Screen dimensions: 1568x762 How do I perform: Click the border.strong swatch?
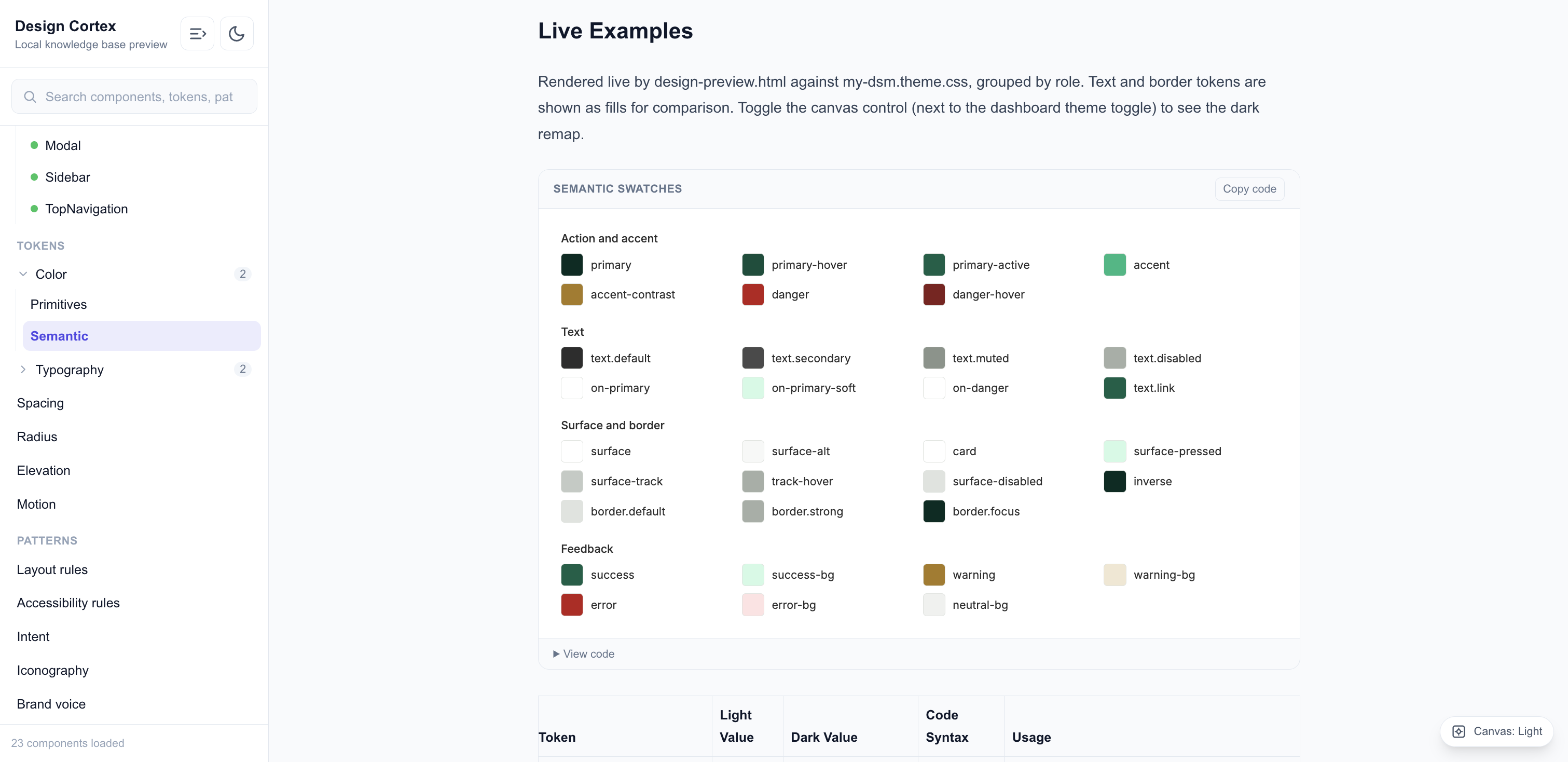pyautogui.click(x=753, y=512)
